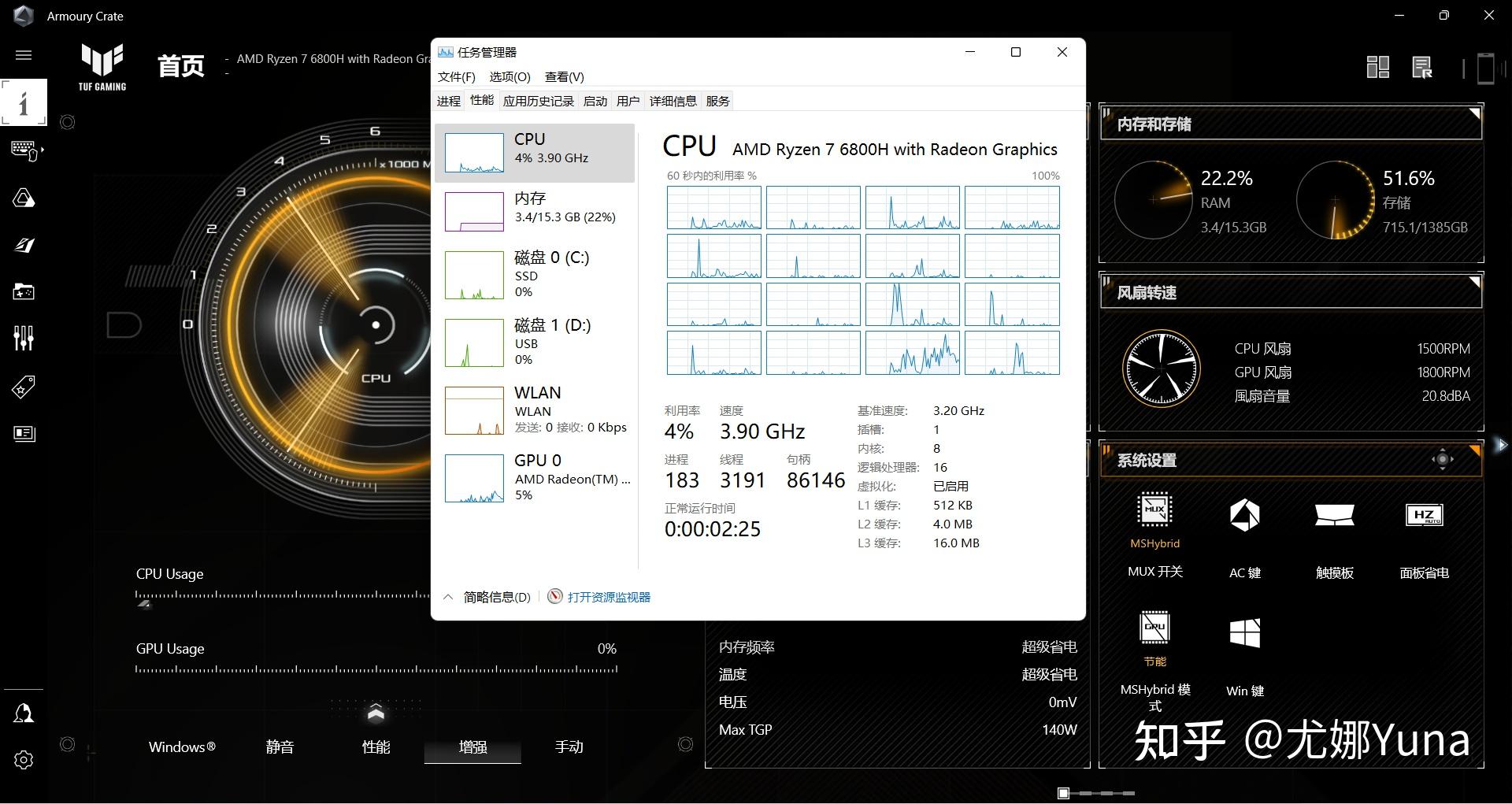Image resolution: width=1512 pixels, height=804 pixels.
Task: Expand the system settings panel corner
Action: point(1474,450)
